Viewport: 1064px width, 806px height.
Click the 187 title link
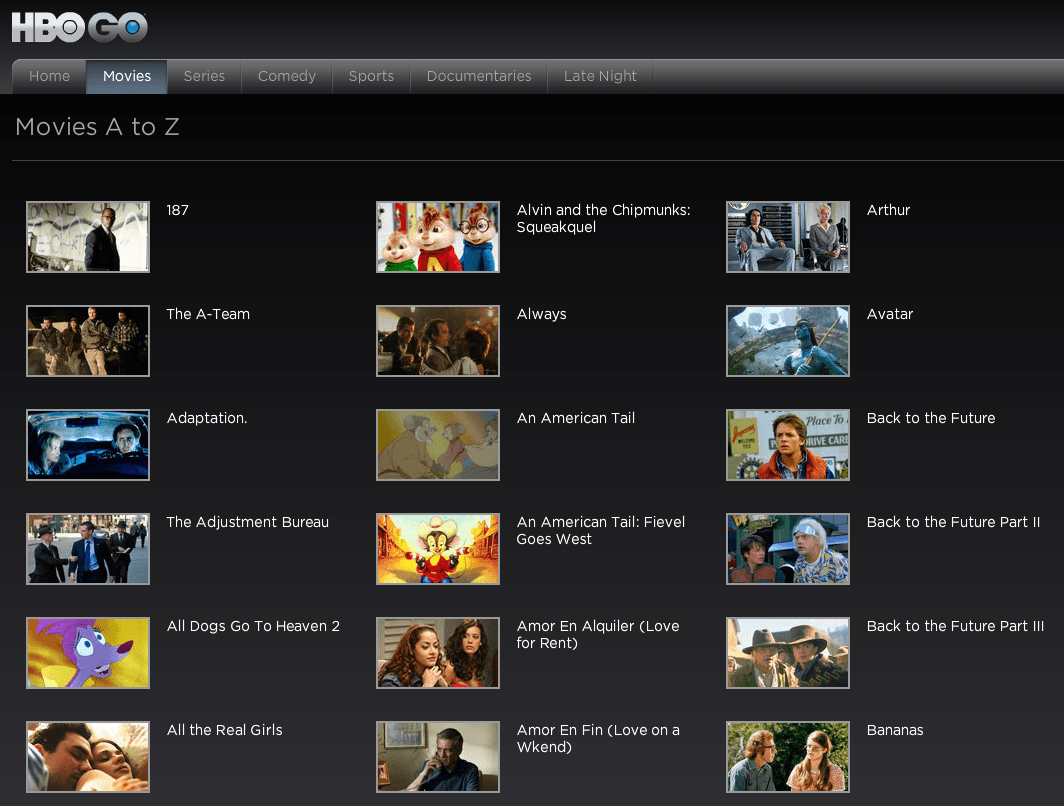[178, 210]
